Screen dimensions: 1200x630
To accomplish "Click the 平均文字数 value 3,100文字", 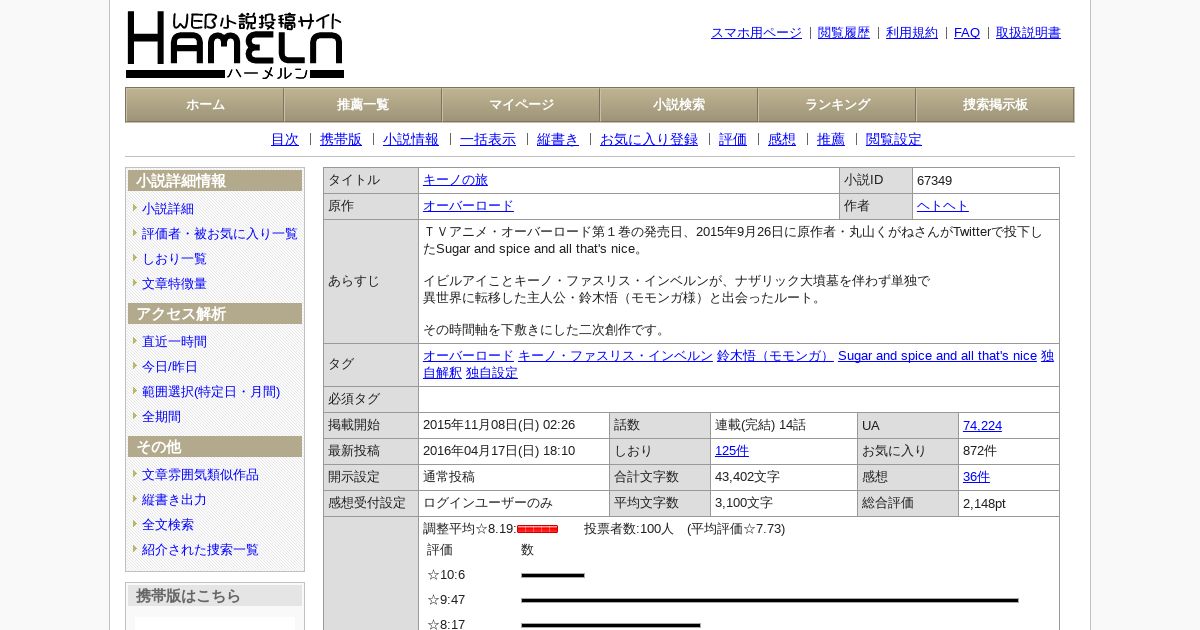I will [x=744, y=503].
